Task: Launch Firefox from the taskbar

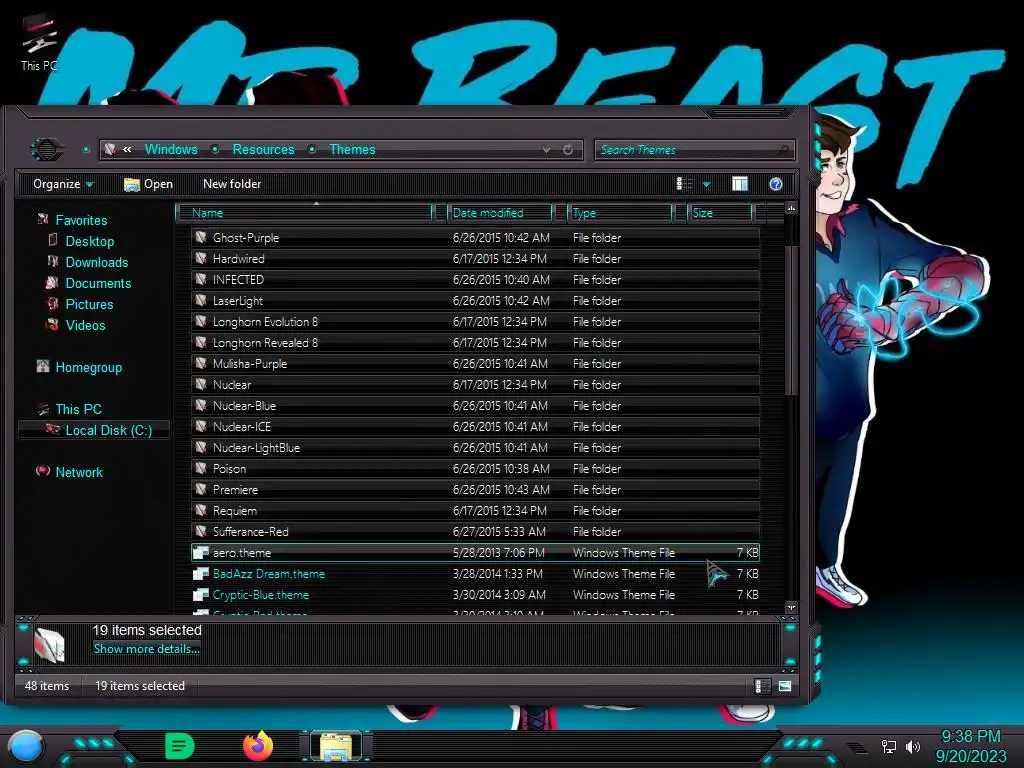Action: point(258,746)
